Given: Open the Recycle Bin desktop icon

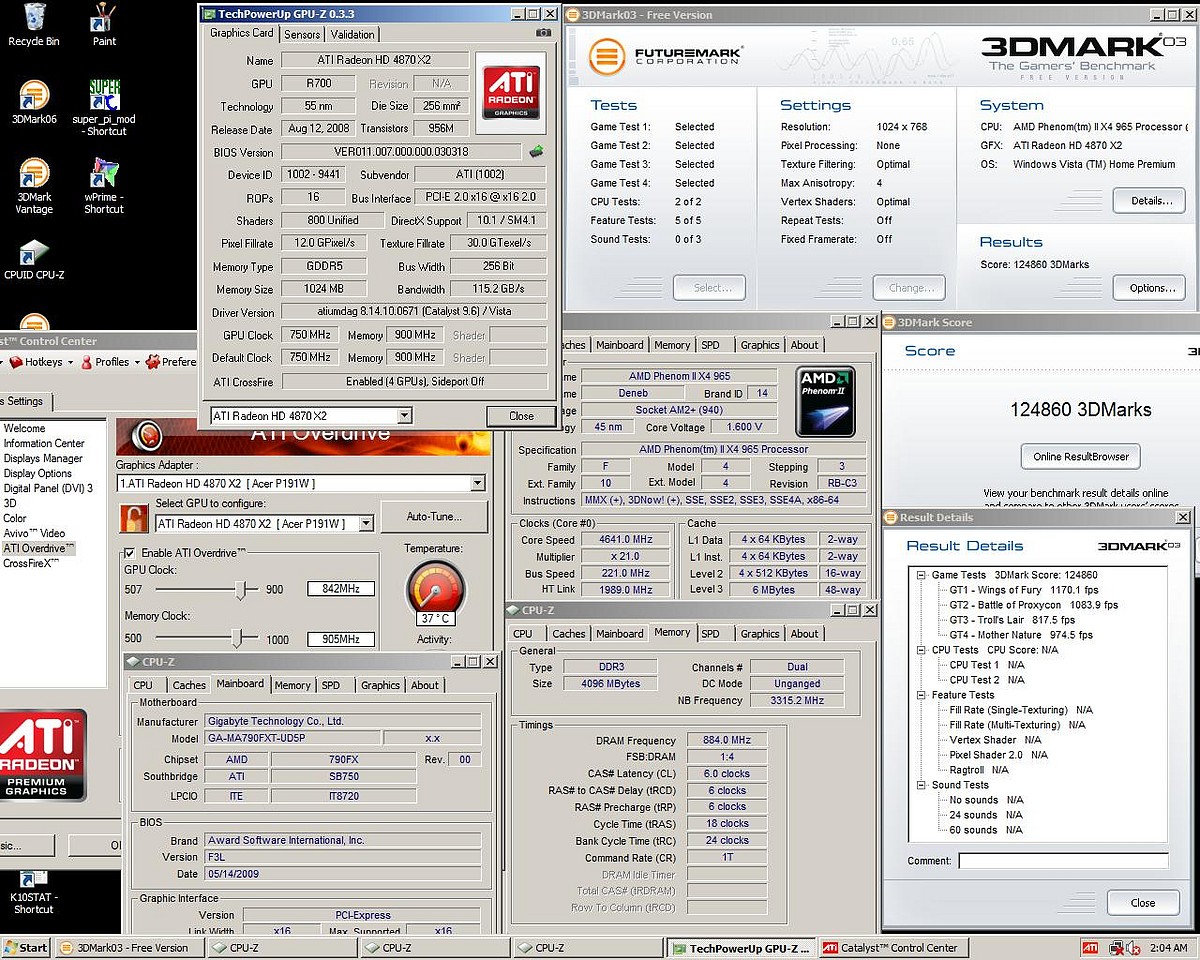Looking at the screenshot, I should pos(34,24).
